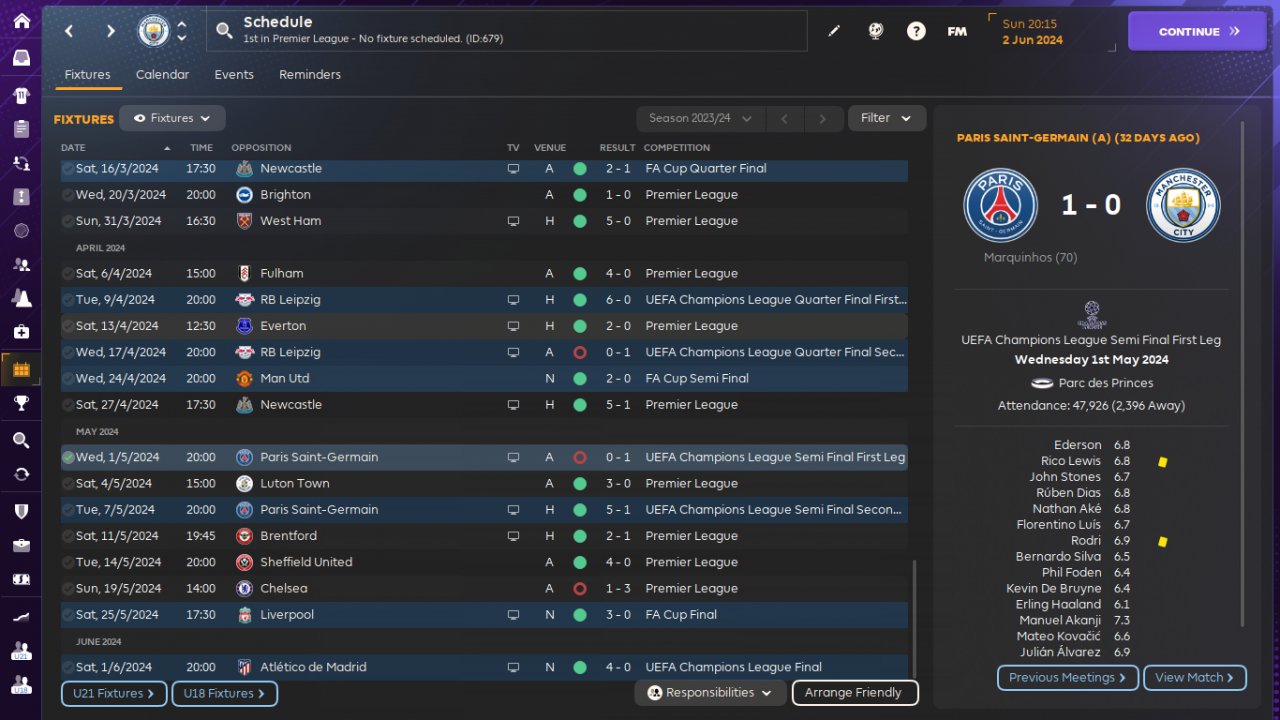Click the help question mark icon
This screenshot has width=1280, height=720.
pyautogui.click(x=916, y=31)
